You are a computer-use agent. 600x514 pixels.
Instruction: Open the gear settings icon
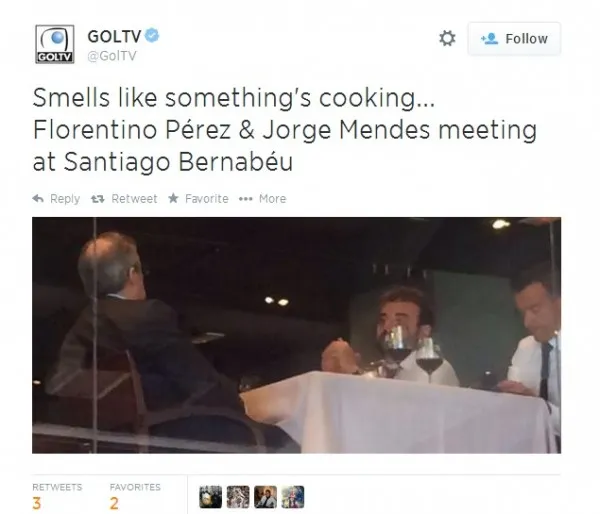tap(447, 38)
